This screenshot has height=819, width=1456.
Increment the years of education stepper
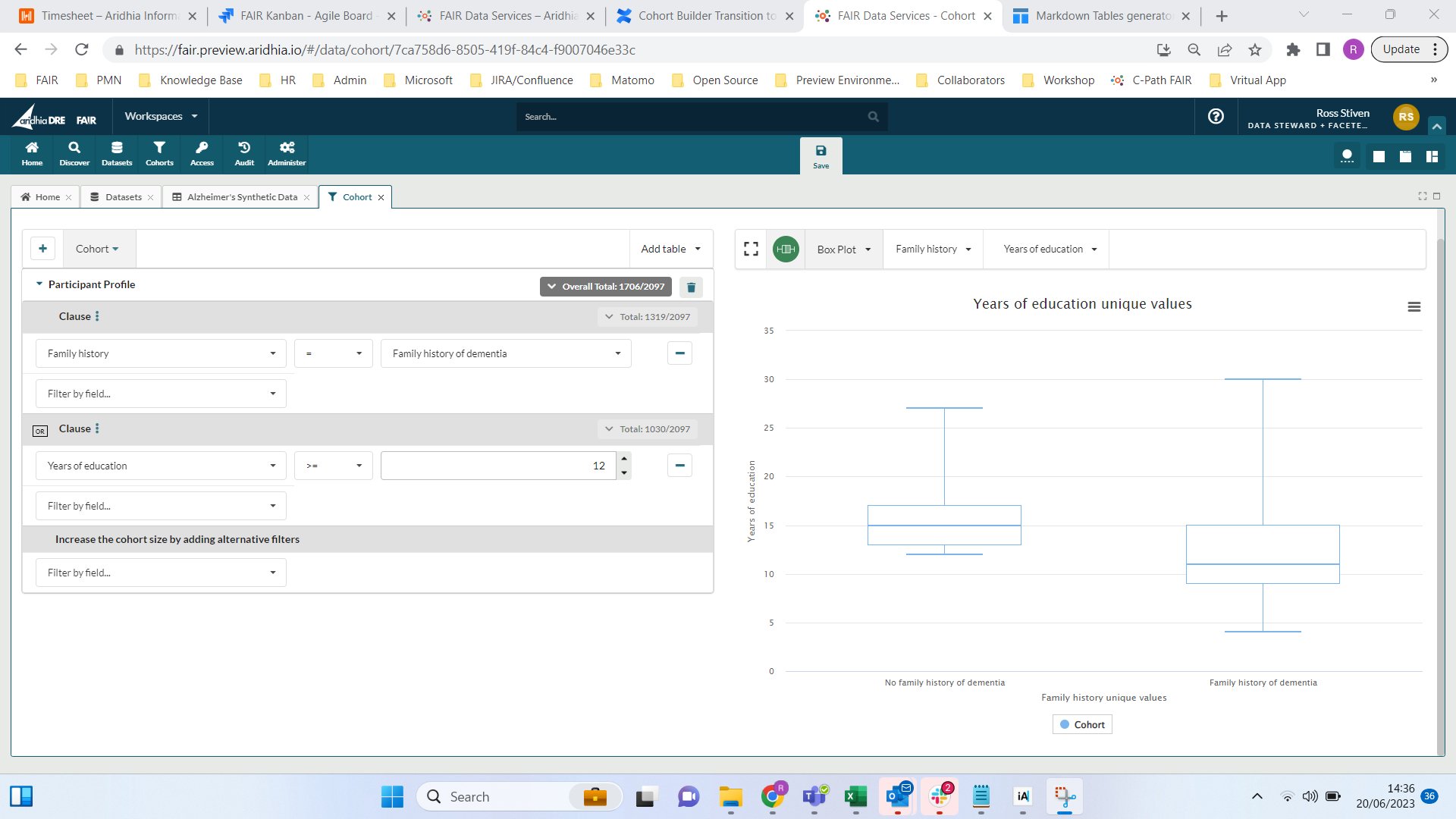click(623, 459)
